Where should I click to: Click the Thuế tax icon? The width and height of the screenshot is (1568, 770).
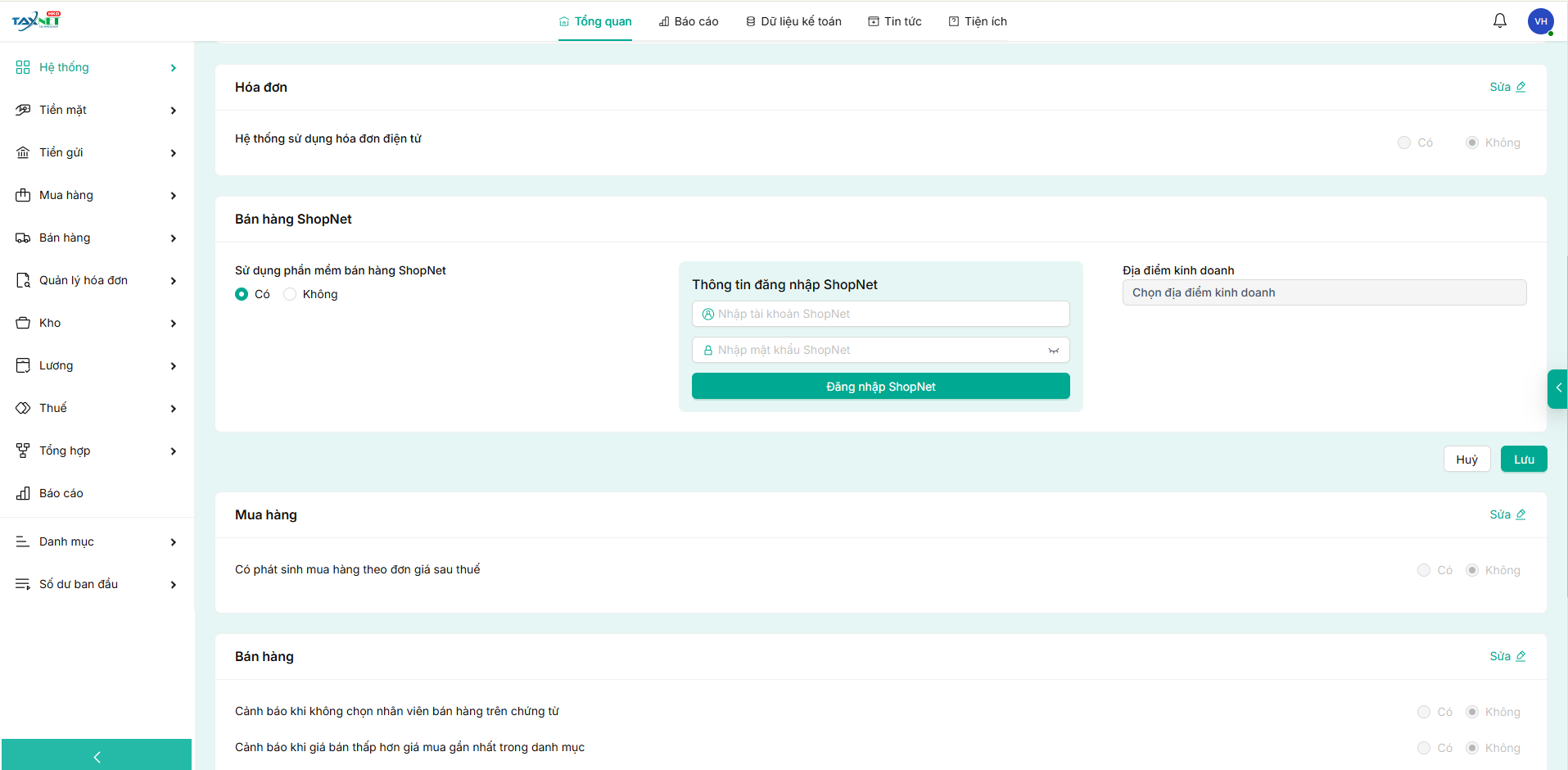(x=23, y=408)
